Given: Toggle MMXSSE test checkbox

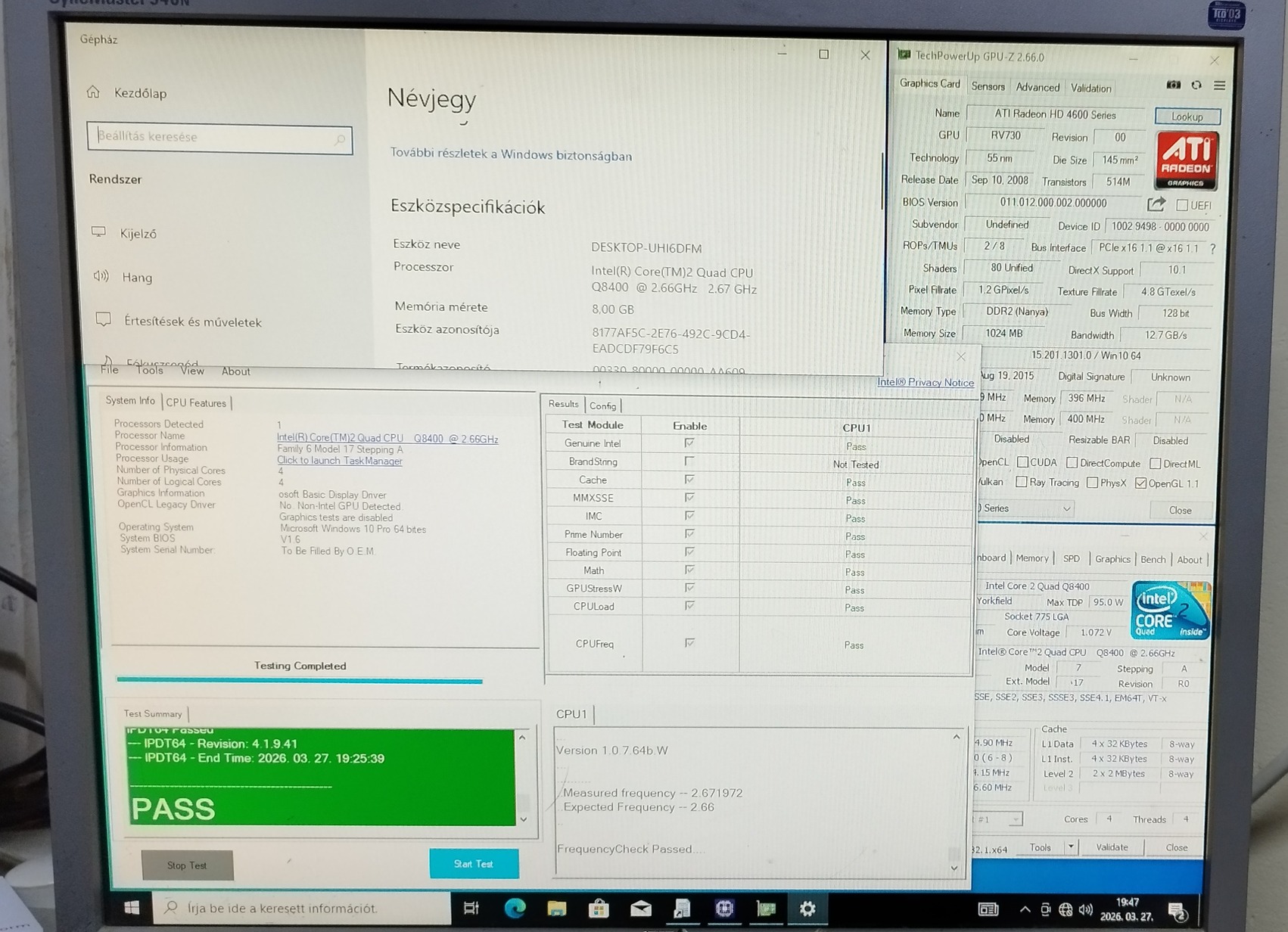Looking at the screenshot, I should pyautogui.click(x=689, y=497).
